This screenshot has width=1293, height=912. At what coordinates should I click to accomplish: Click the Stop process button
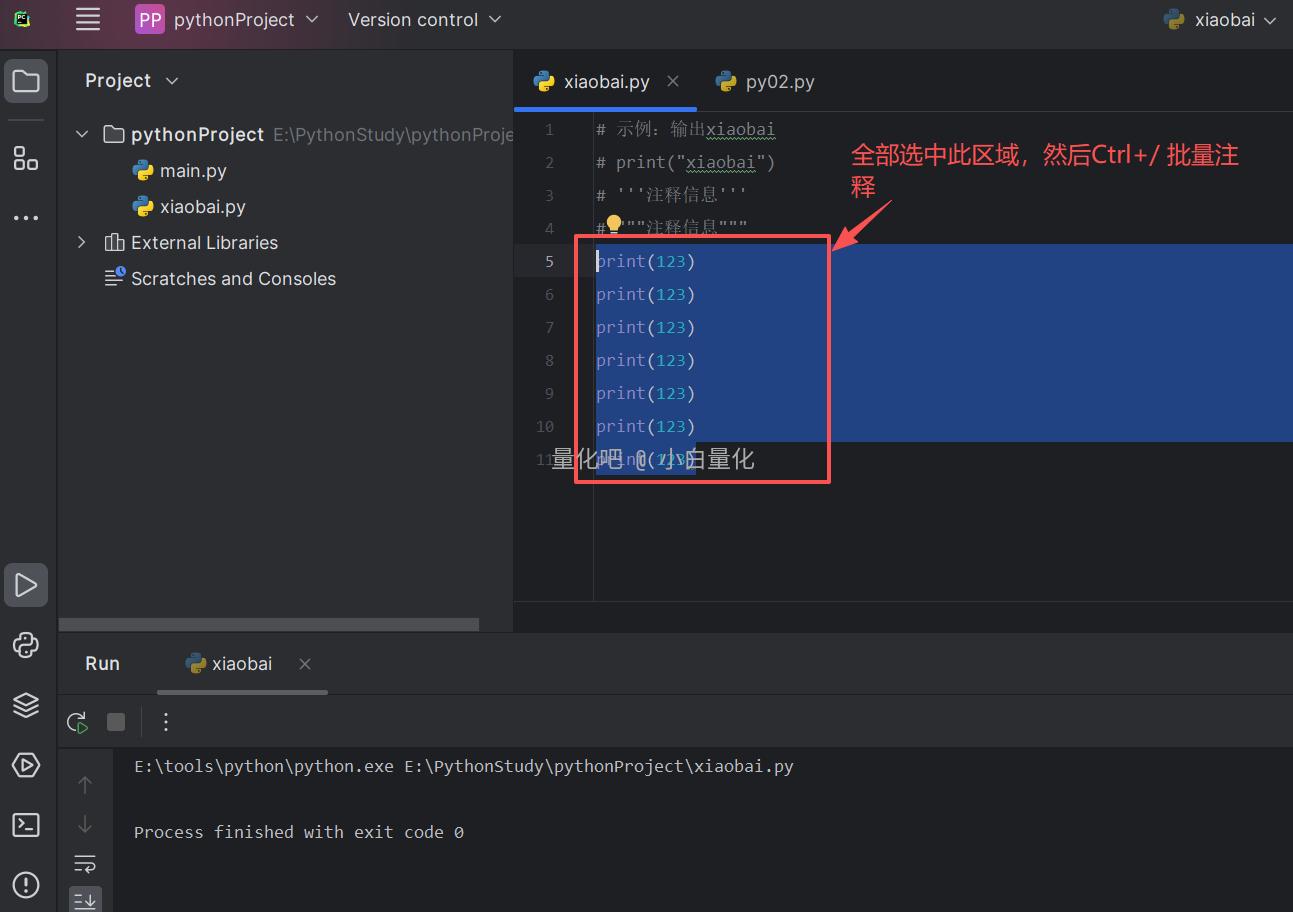tap(116, 722)
